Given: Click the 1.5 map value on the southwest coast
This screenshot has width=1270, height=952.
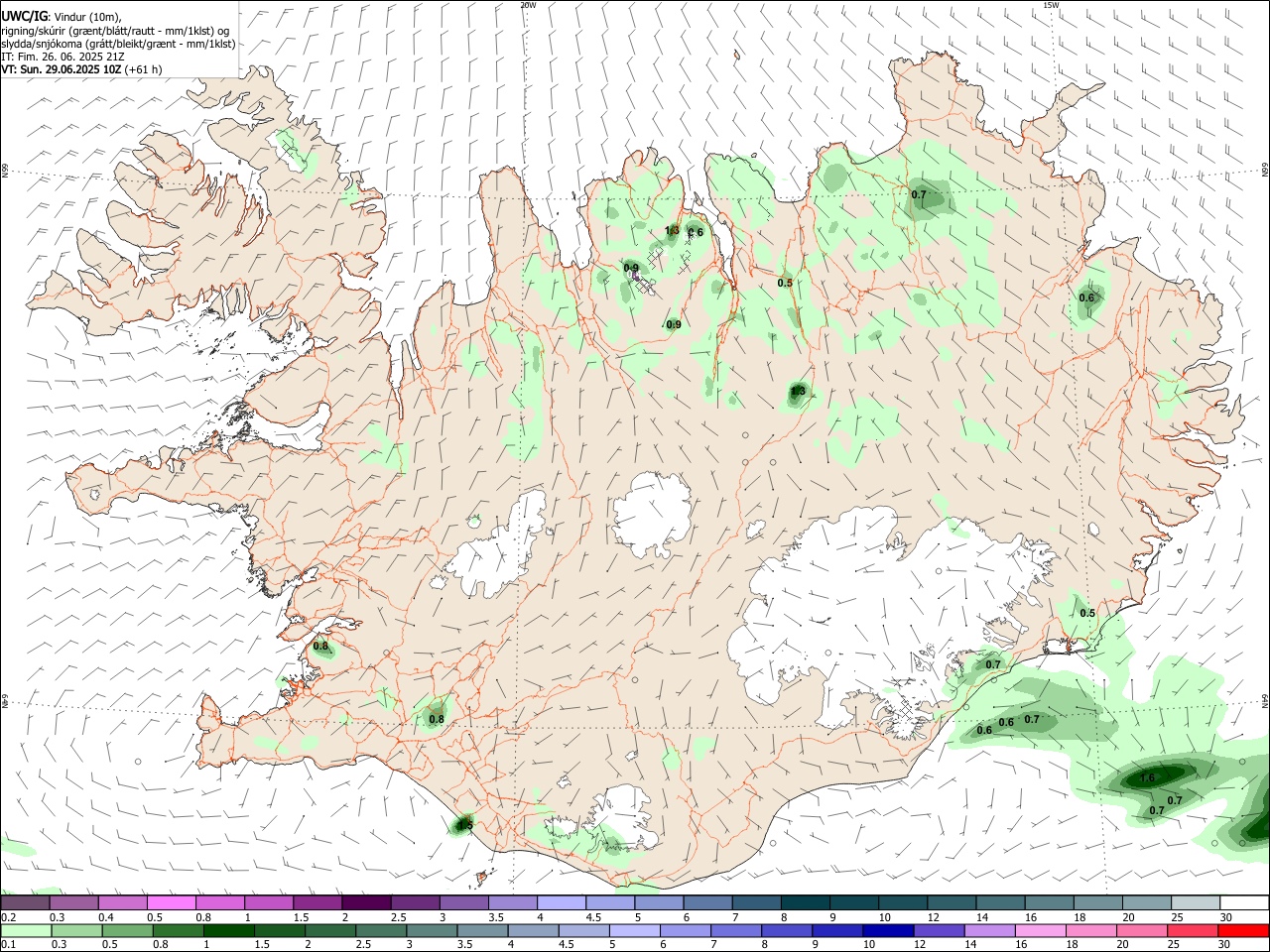Looking at the screenshot, I should point(465,824).
